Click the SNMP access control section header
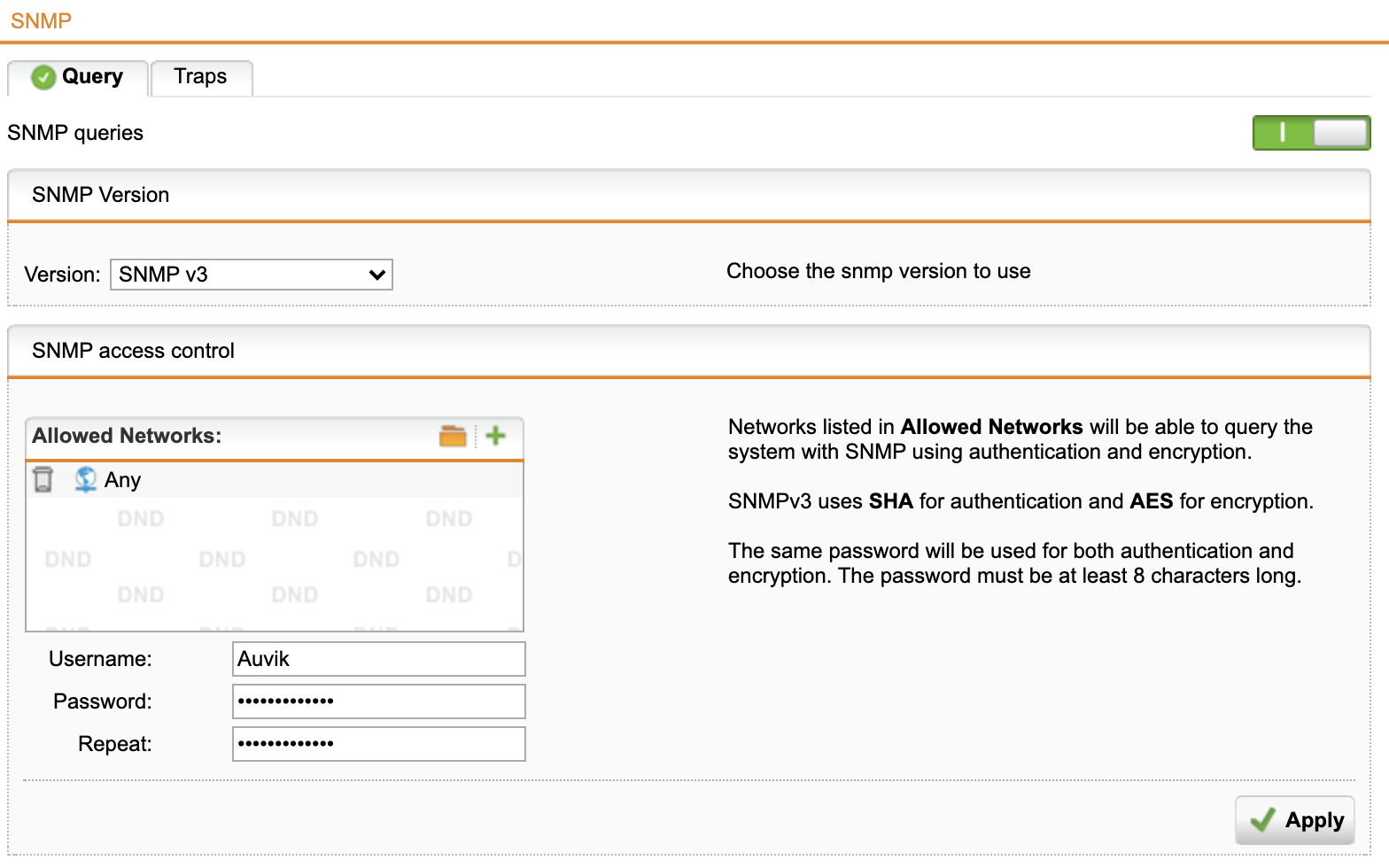The image size is (1389, 868). (689, 351)
